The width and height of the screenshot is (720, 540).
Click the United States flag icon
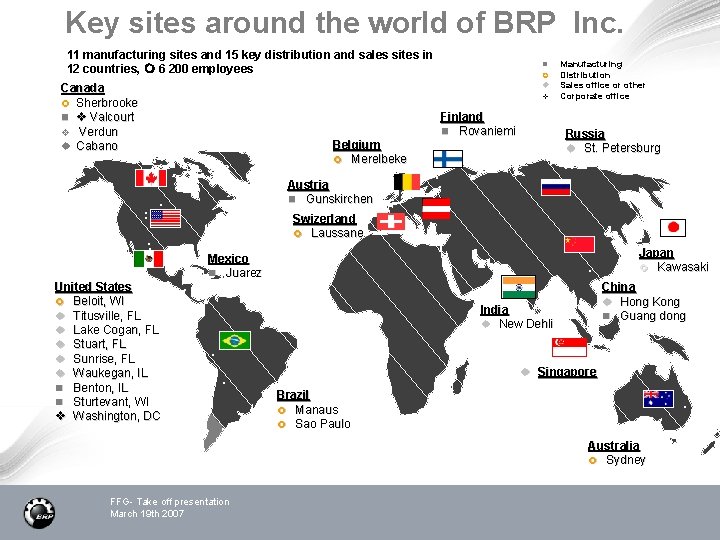tap(165, 219)
